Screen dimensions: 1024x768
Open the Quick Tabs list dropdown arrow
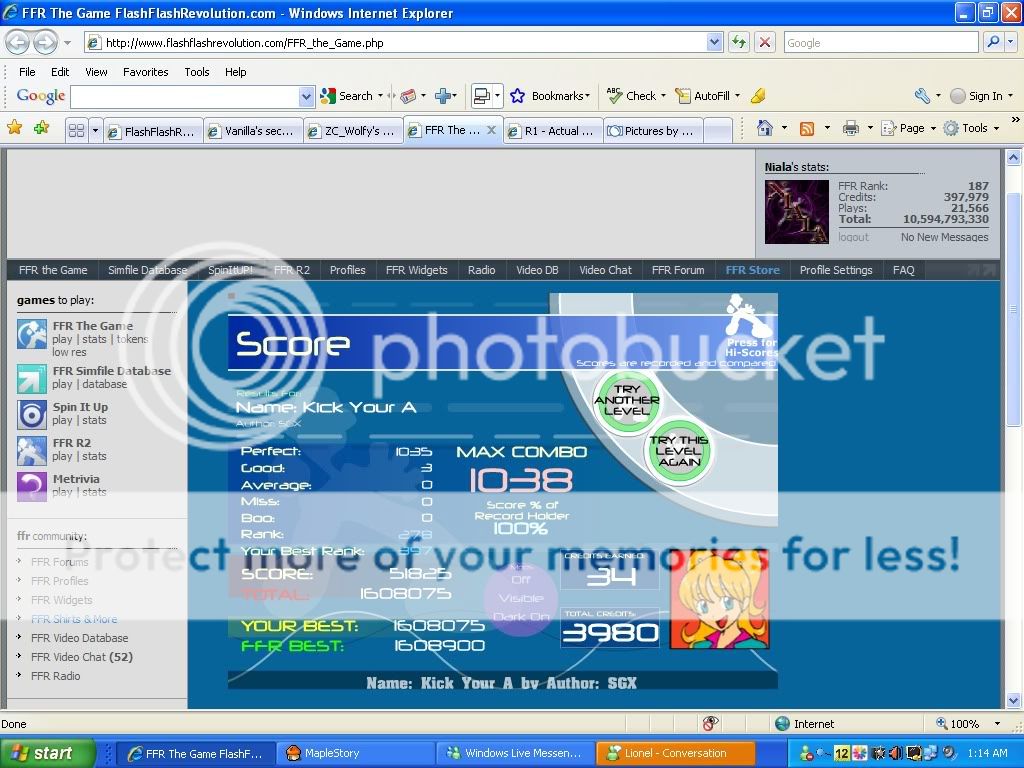96,130
